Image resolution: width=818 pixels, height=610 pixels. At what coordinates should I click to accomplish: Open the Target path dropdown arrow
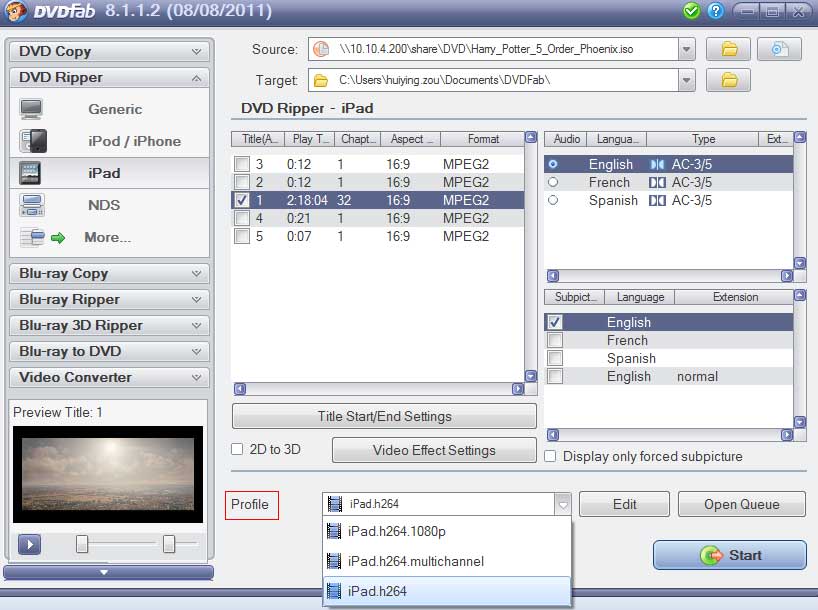point(687,80)
